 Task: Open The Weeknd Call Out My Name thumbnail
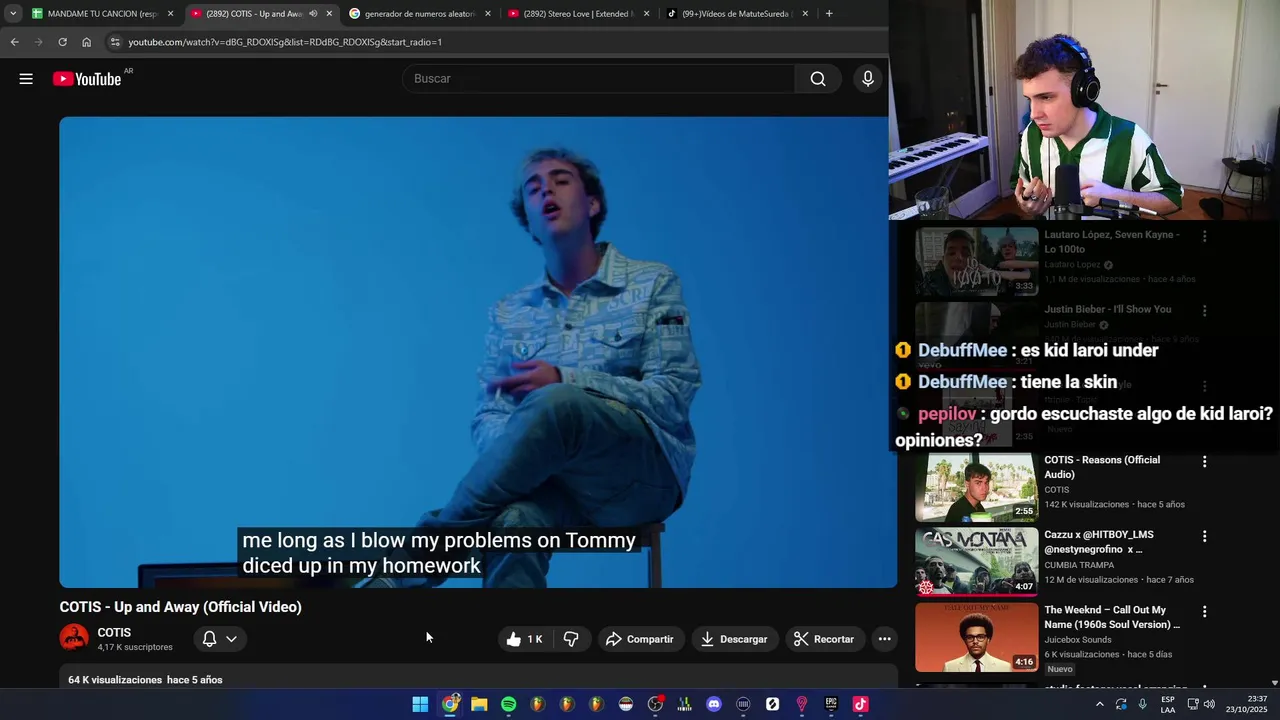(x=977, y=637)
